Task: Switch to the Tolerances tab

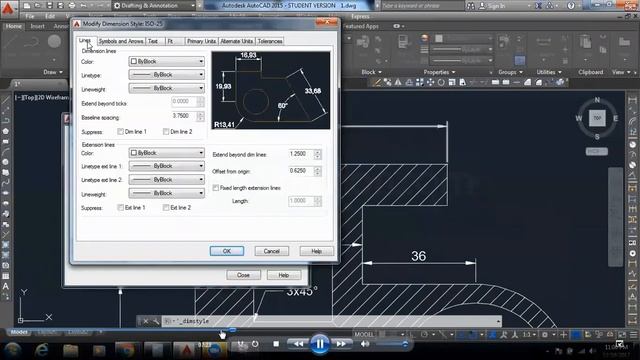Action: 270,41
